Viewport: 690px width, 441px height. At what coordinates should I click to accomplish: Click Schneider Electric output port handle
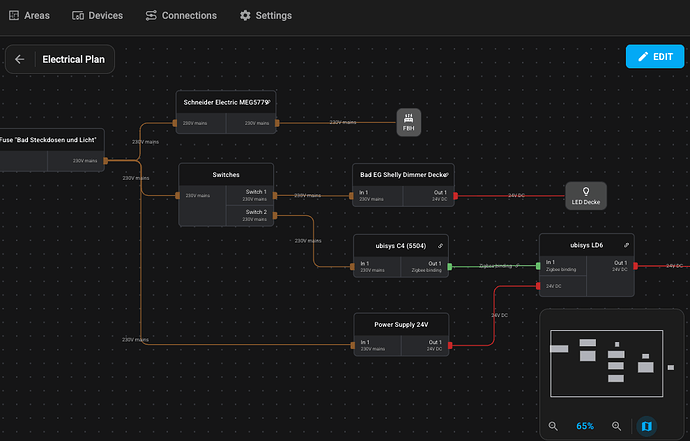click(x=277, y=123)
